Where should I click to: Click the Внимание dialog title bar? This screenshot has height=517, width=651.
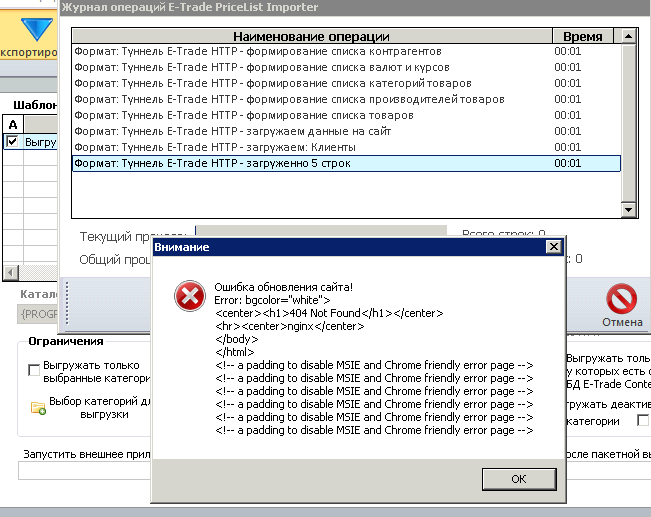point(349,247)
